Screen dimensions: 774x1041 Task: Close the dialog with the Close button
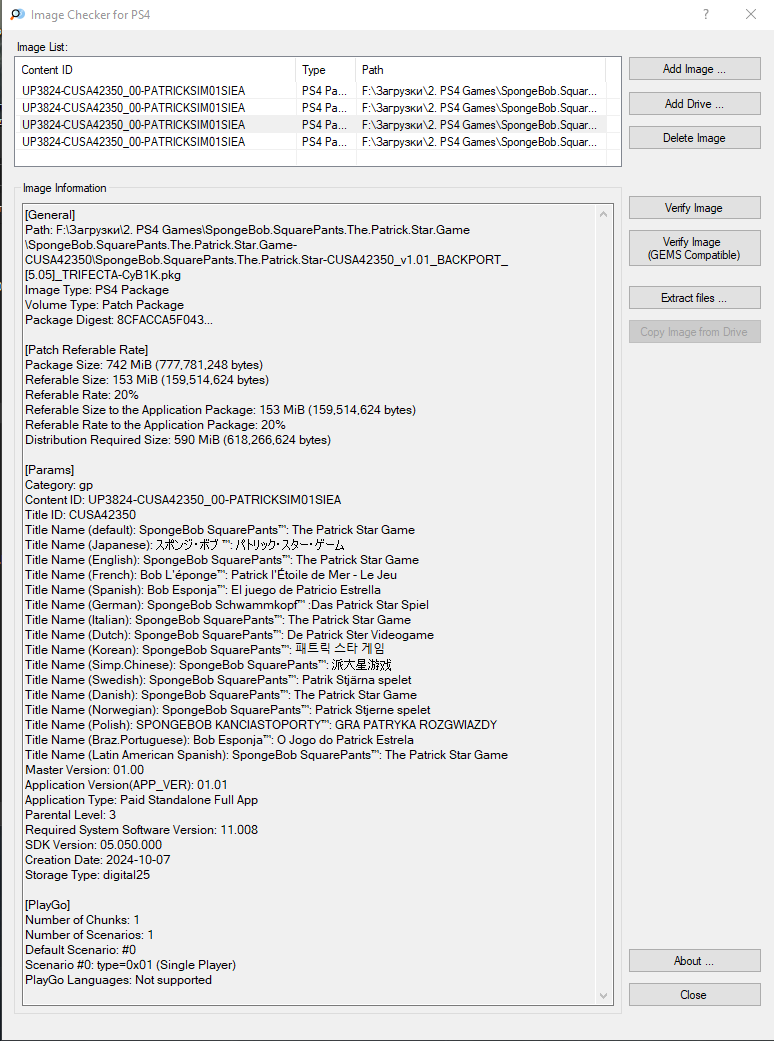(694, 995)
